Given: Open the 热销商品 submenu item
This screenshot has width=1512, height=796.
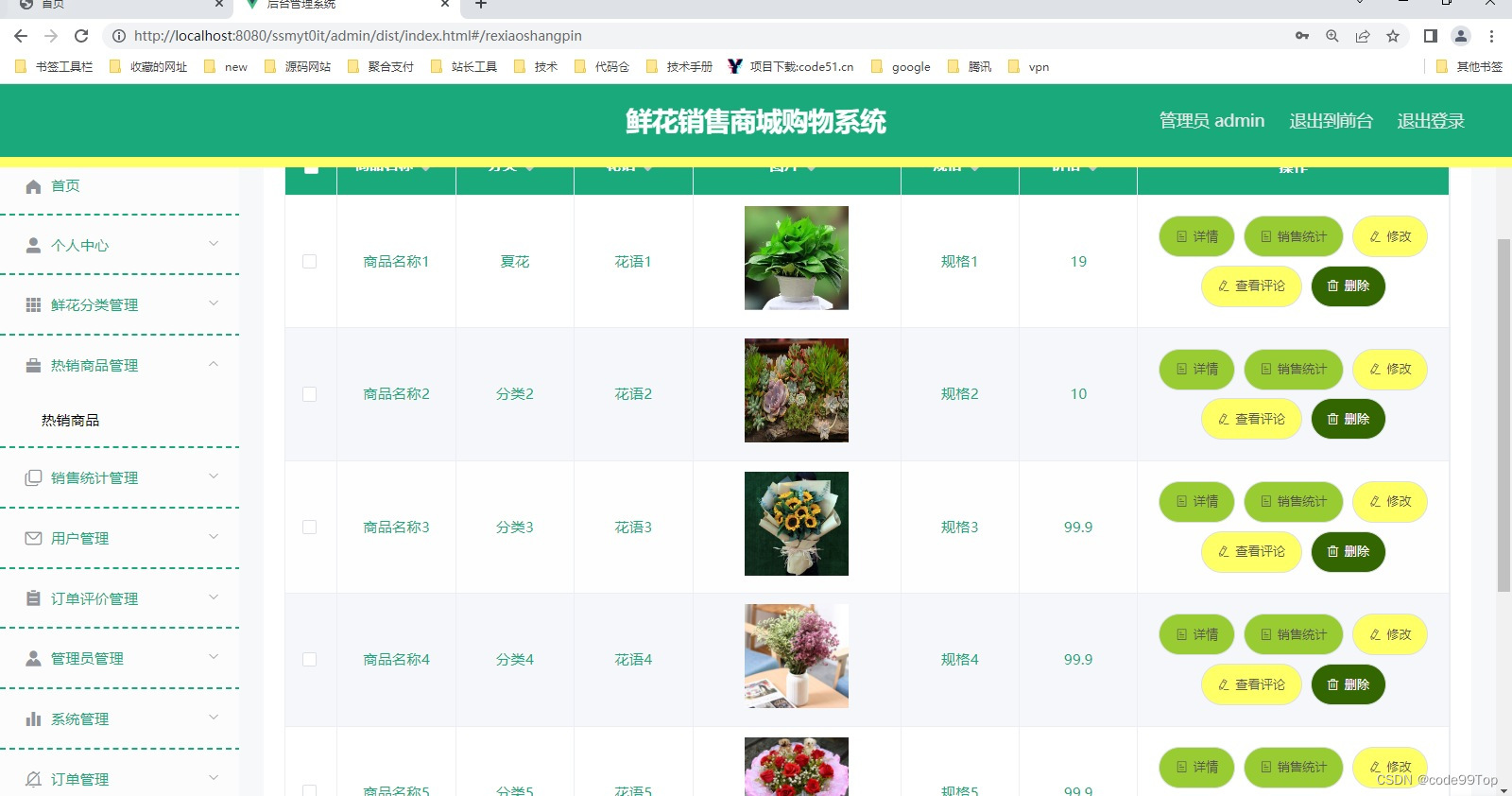Looking at the screenshot, I should [x=70, y=421].
